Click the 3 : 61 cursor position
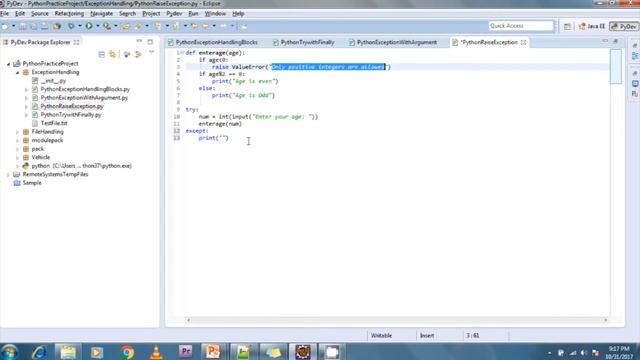 pos(473,336)
